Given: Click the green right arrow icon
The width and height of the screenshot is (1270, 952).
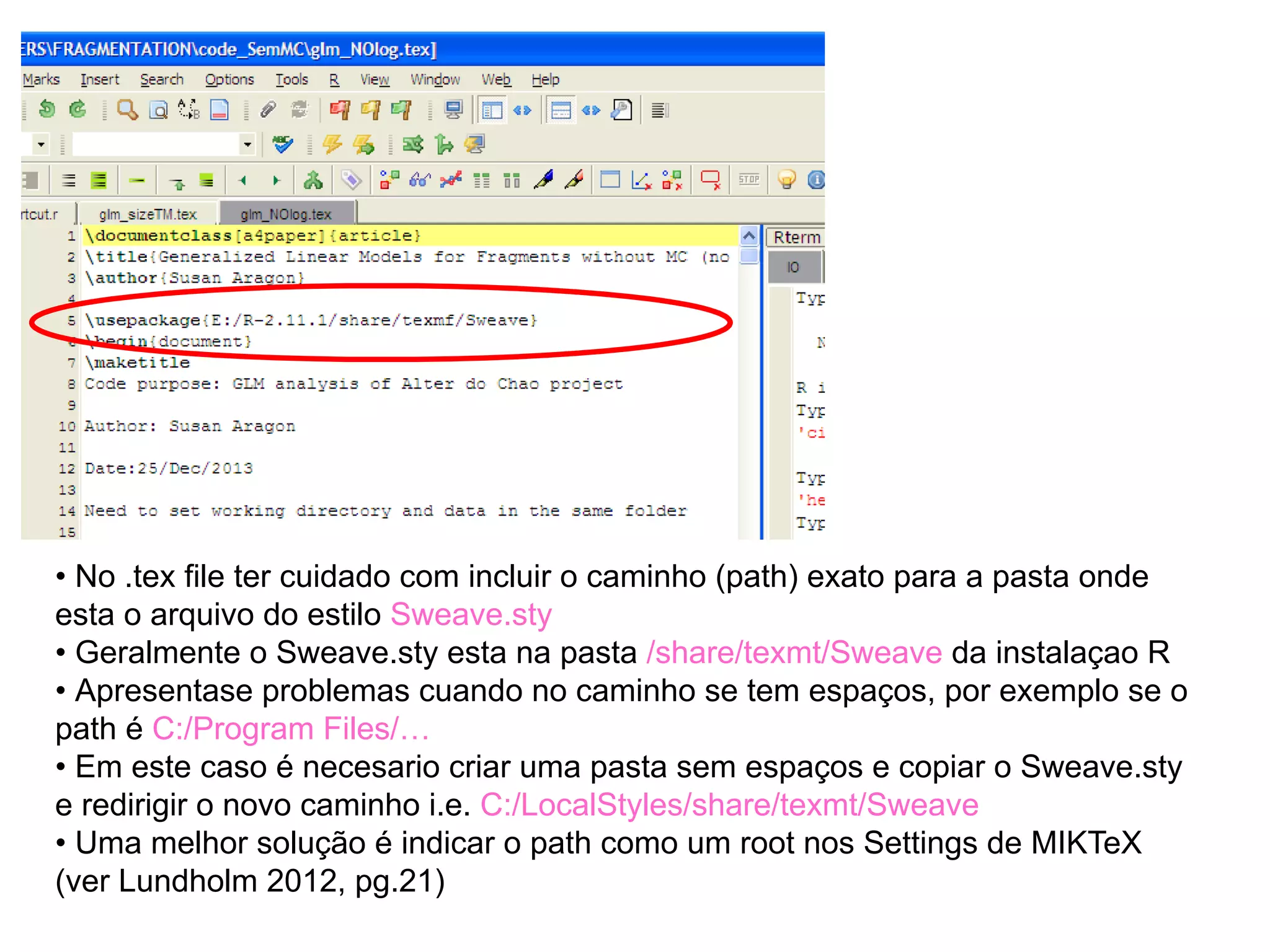Looking at the screenshot, I should (277, 180).
